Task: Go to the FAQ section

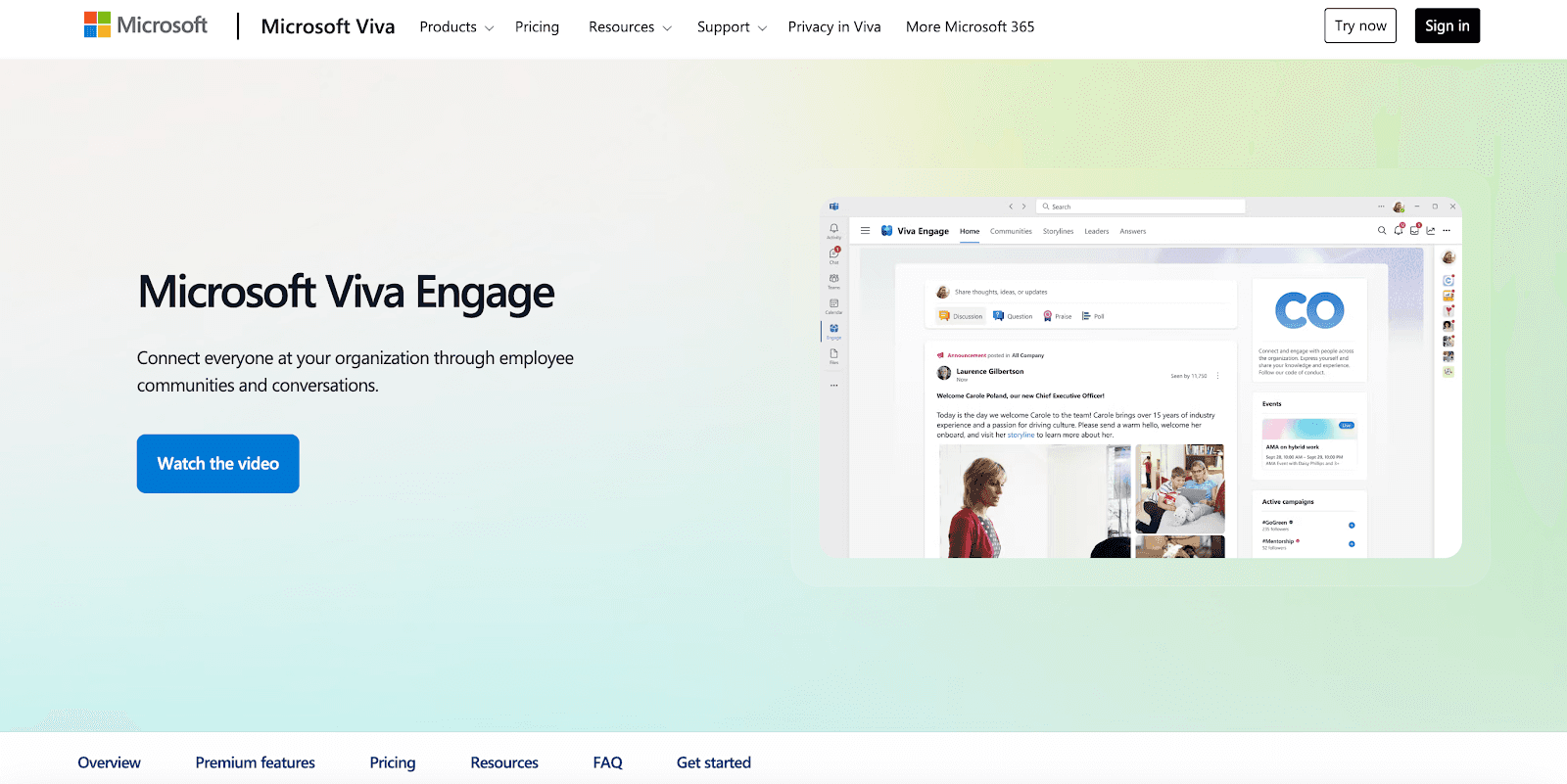Action: tap(607, 762)
